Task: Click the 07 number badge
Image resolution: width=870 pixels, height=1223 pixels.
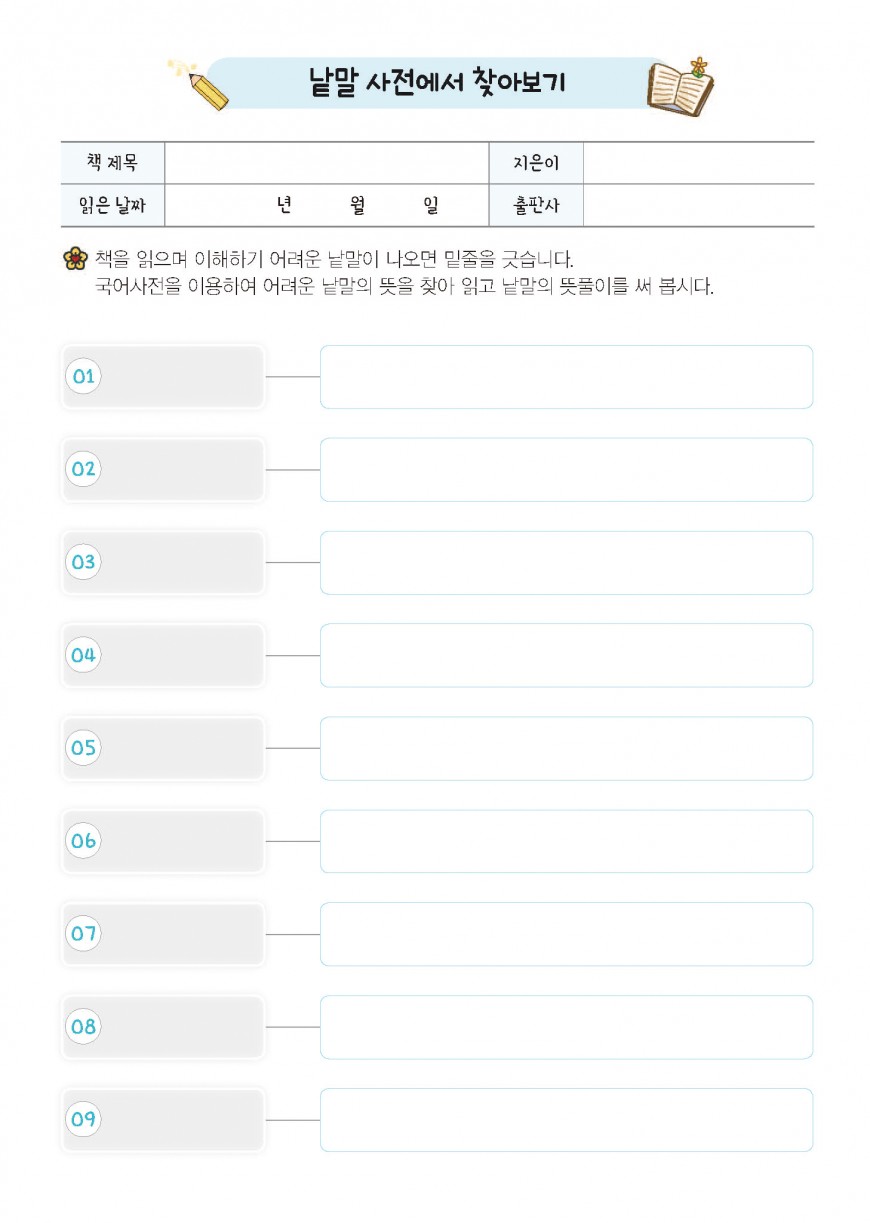Action: pos(83,934)
